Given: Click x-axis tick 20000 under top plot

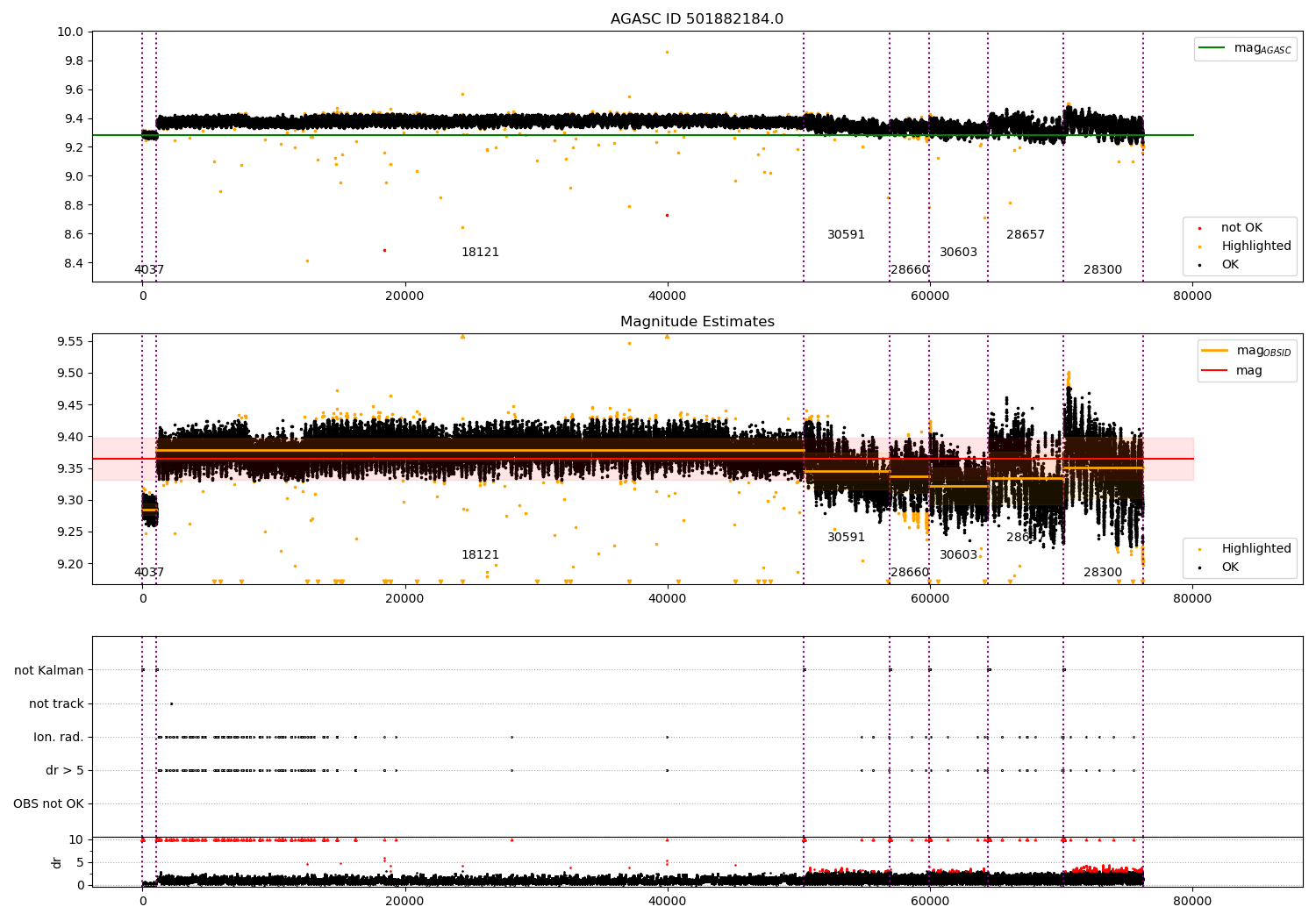Looking at the screenshot, I should tap(404, 296).
